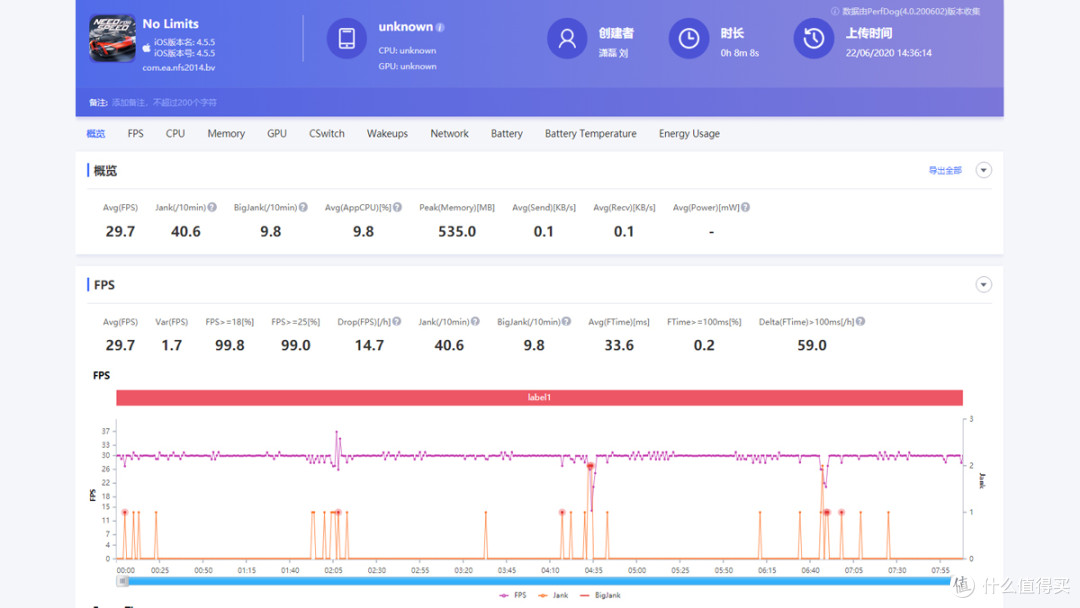
Task: Click help icon beside Jank(/10min) in overview
Action: pos(212,207)
